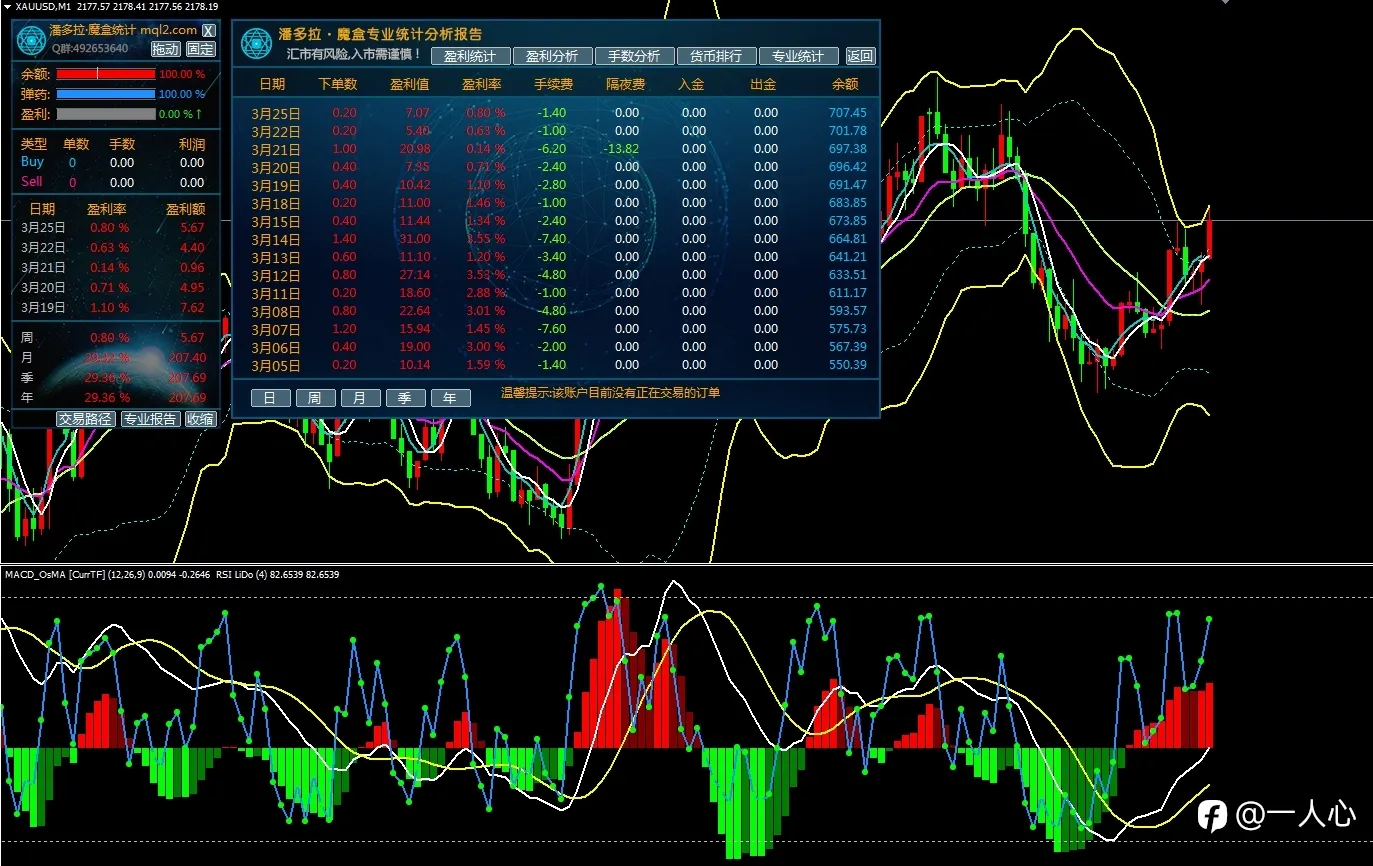The width and height of the screenshot is (1373, 866).
Task: Click the hexagram logo icon in the report window
Action: (x=258, y=44)
